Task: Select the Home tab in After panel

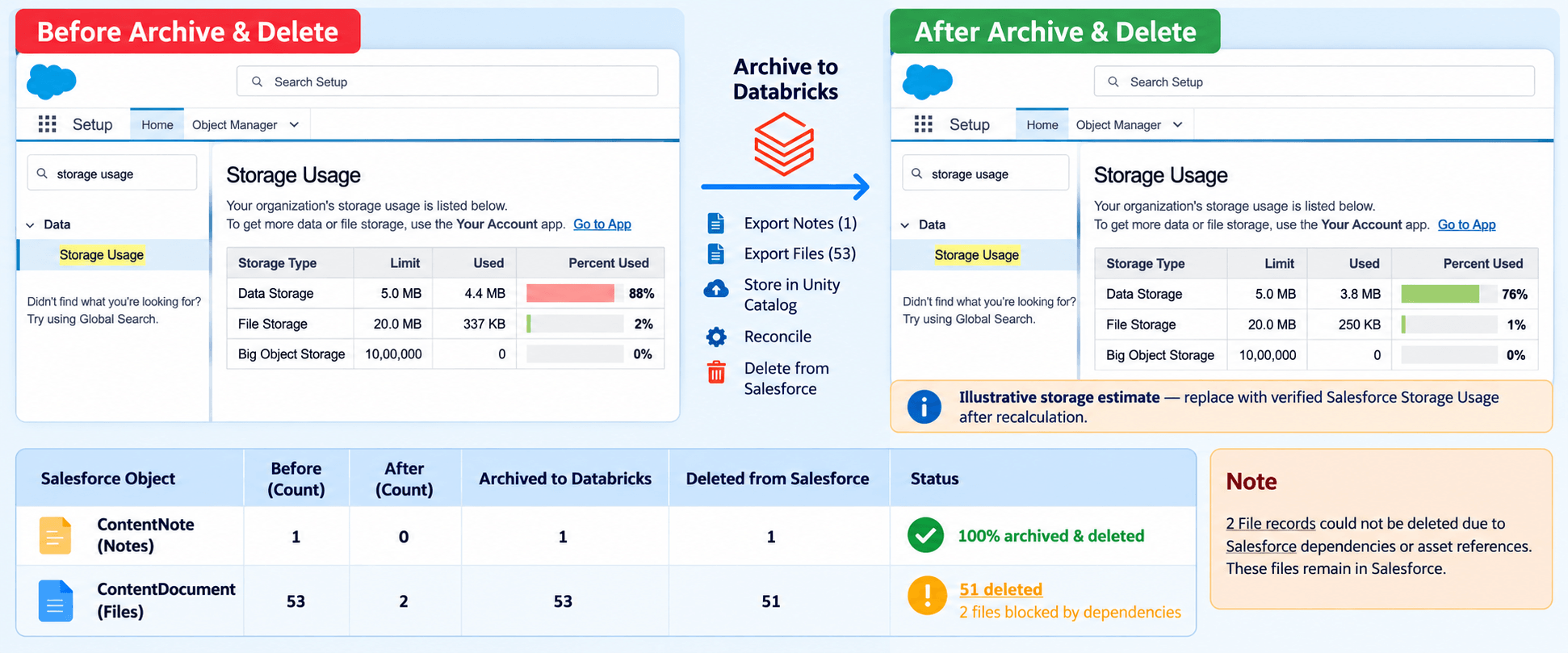Action: click(1042, 124)
